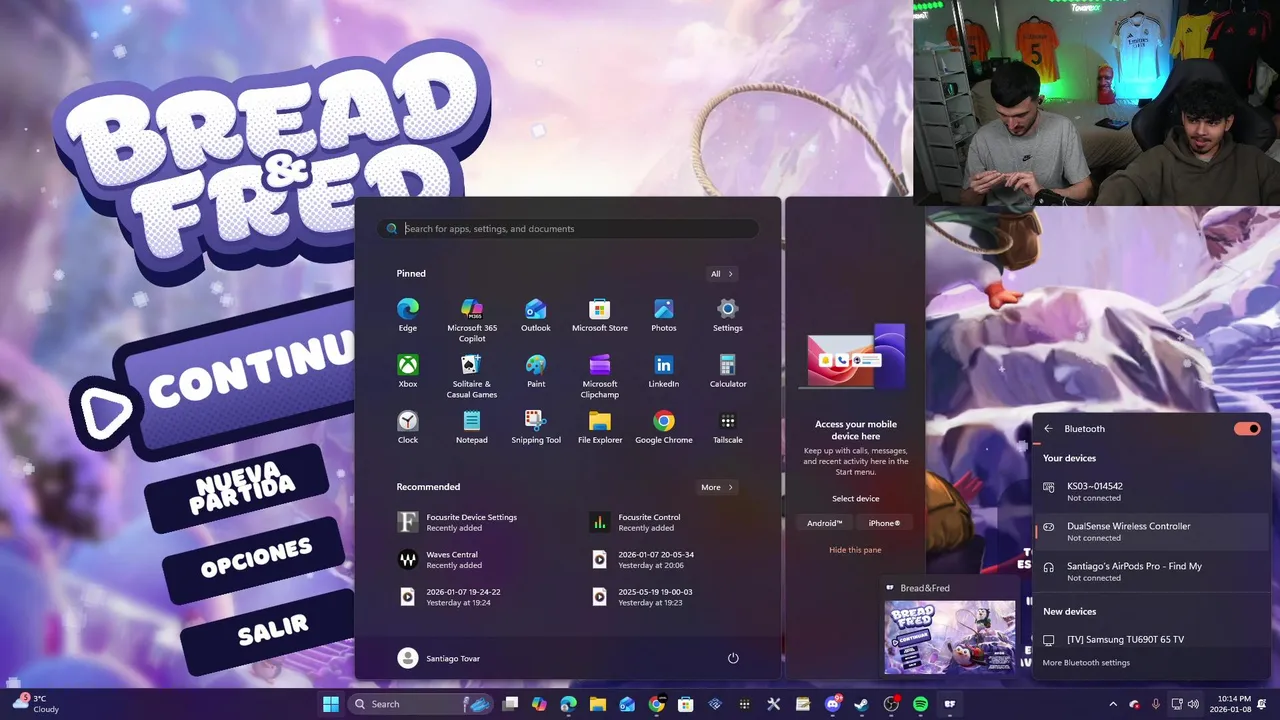Open Solitaire & Casual Games

(x=472, y=375)
